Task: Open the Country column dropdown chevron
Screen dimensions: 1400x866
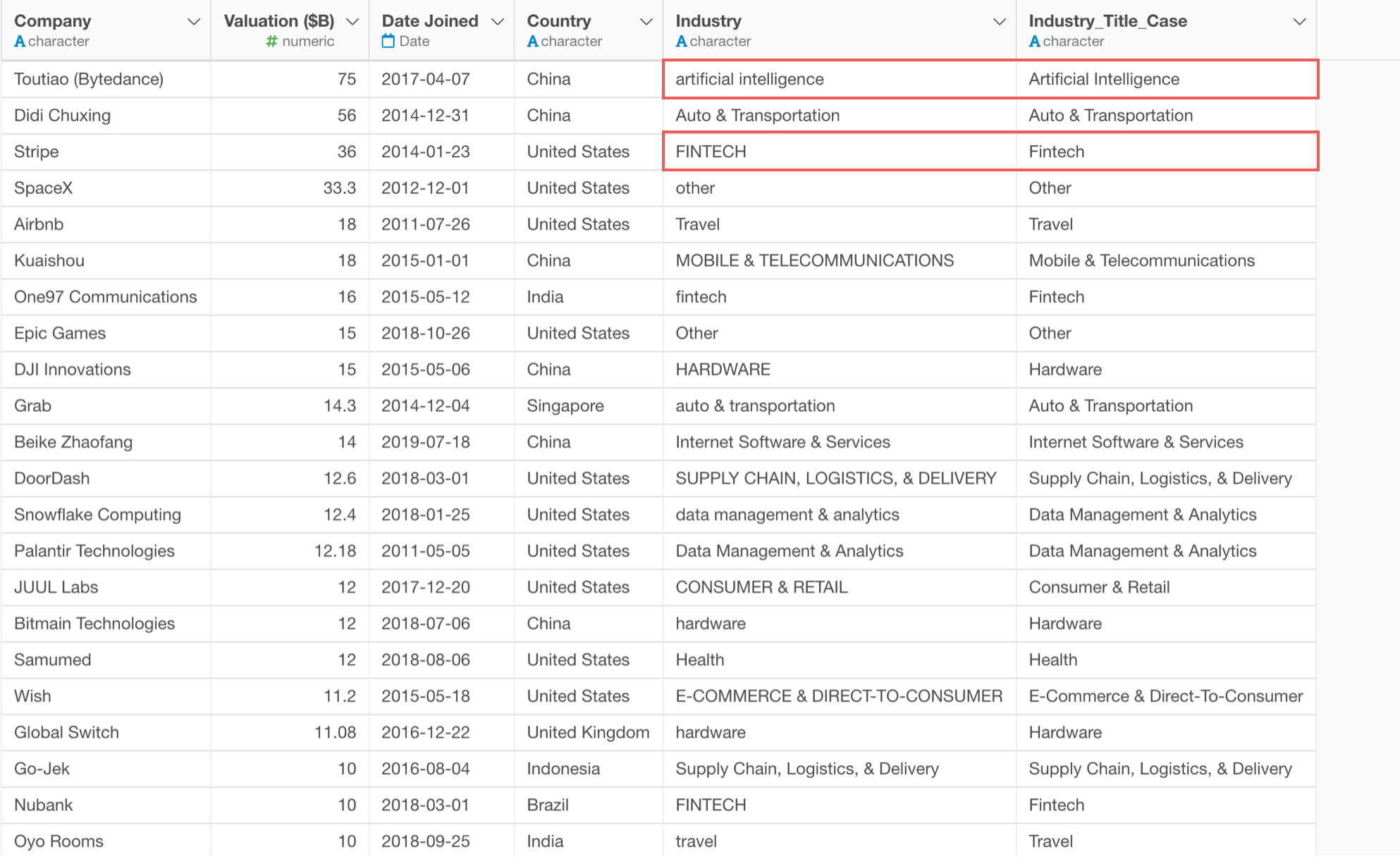Action: (646, 22)
